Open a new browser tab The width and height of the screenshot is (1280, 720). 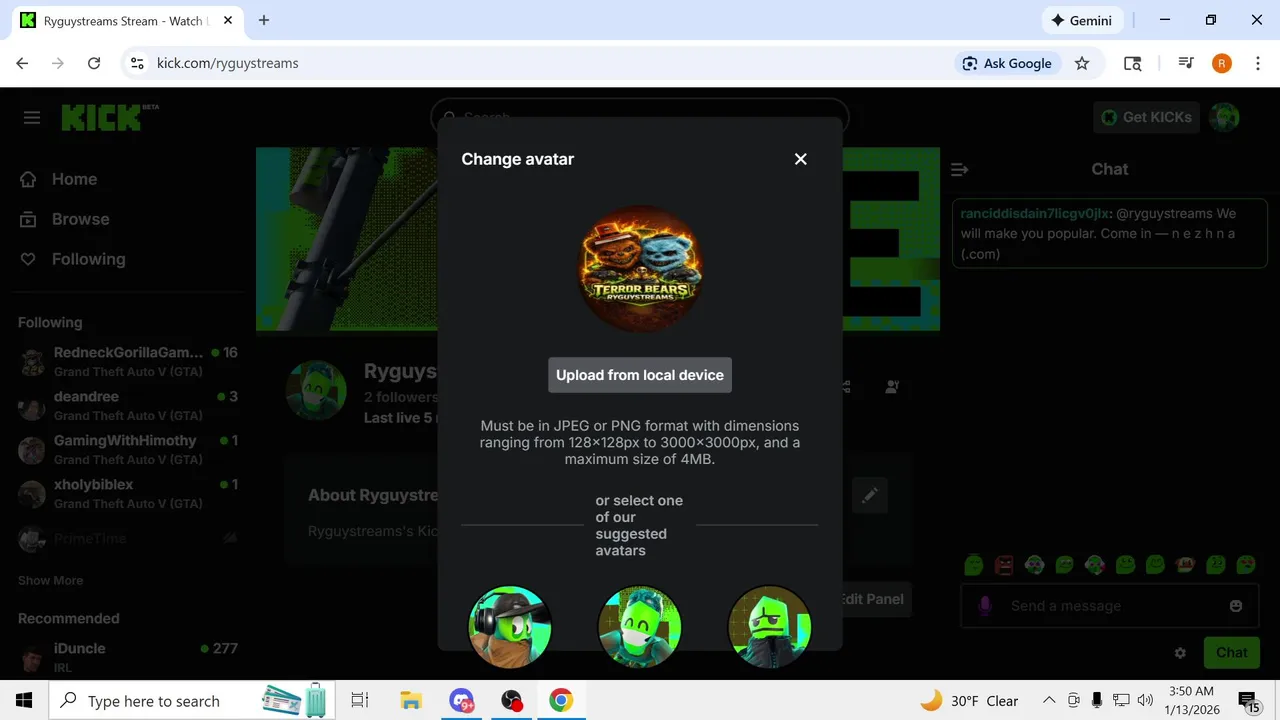tap(264, 20)
